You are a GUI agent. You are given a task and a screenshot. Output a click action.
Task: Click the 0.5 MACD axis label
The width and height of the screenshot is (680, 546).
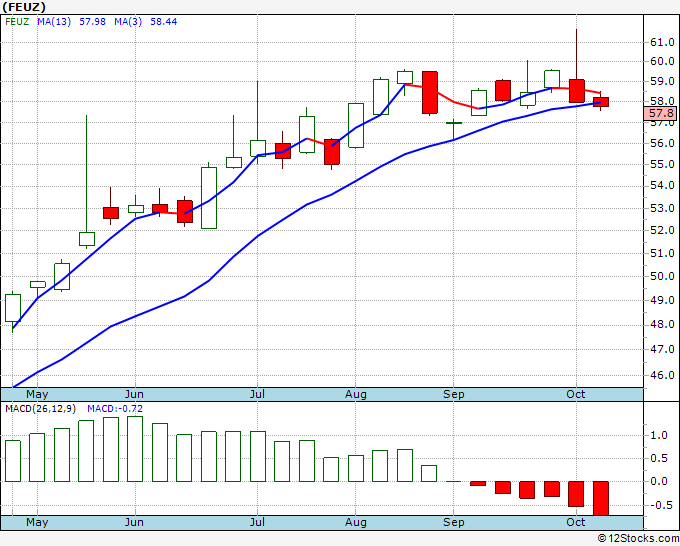[x=659, y=458]
